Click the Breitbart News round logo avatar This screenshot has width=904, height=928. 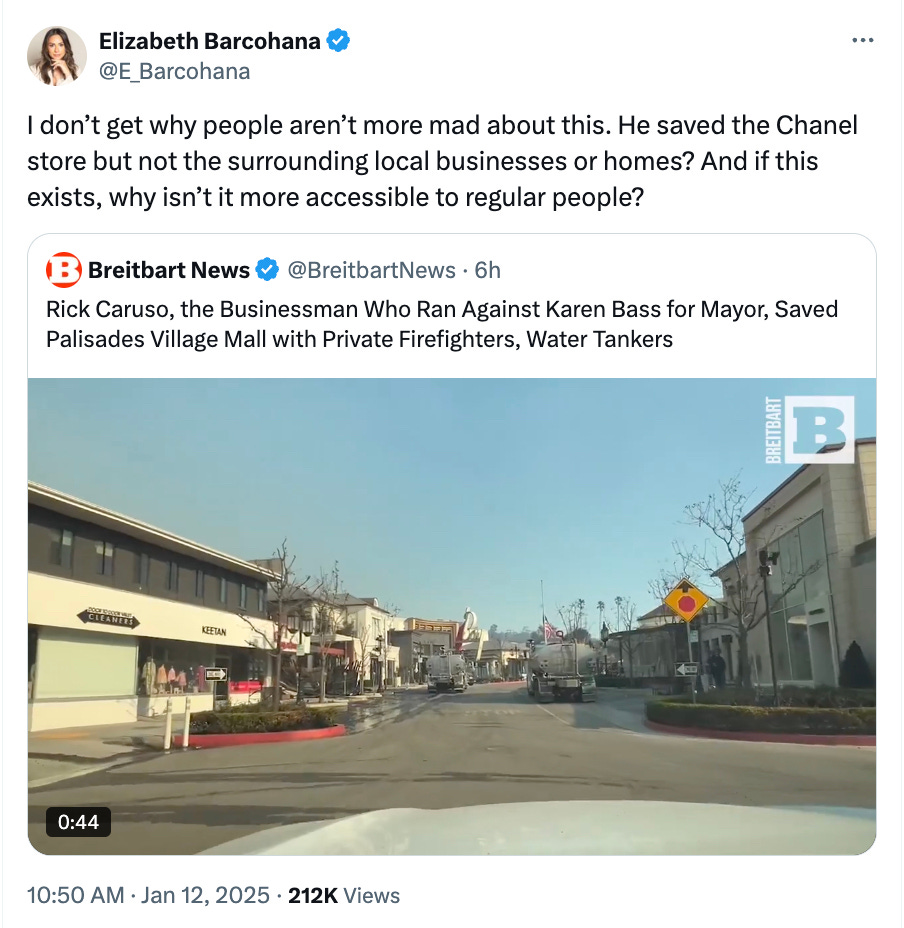click(x=63, y=270)
